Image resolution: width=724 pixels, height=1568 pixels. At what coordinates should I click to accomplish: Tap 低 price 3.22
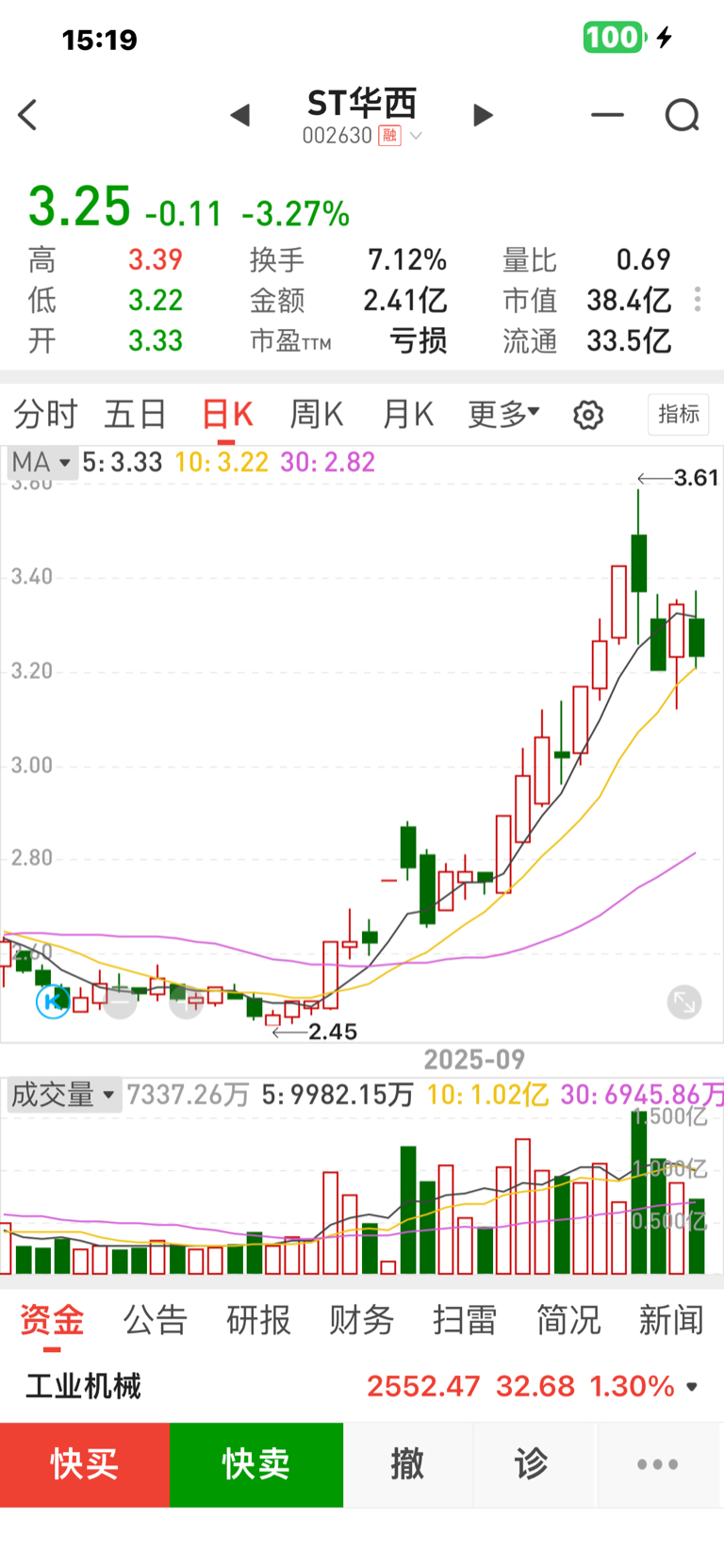pyautogui.click(x=156, y=300)
